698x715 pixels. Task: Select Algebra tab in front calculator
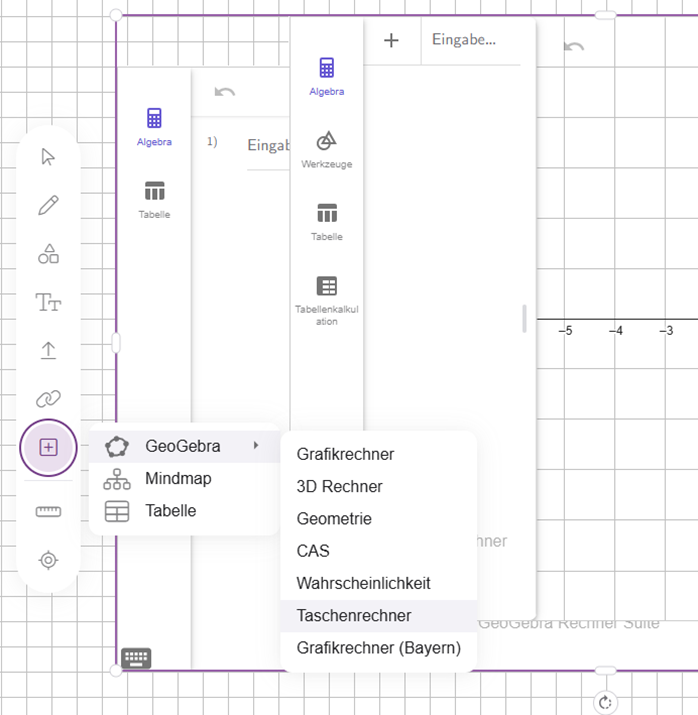click(326, 77)
